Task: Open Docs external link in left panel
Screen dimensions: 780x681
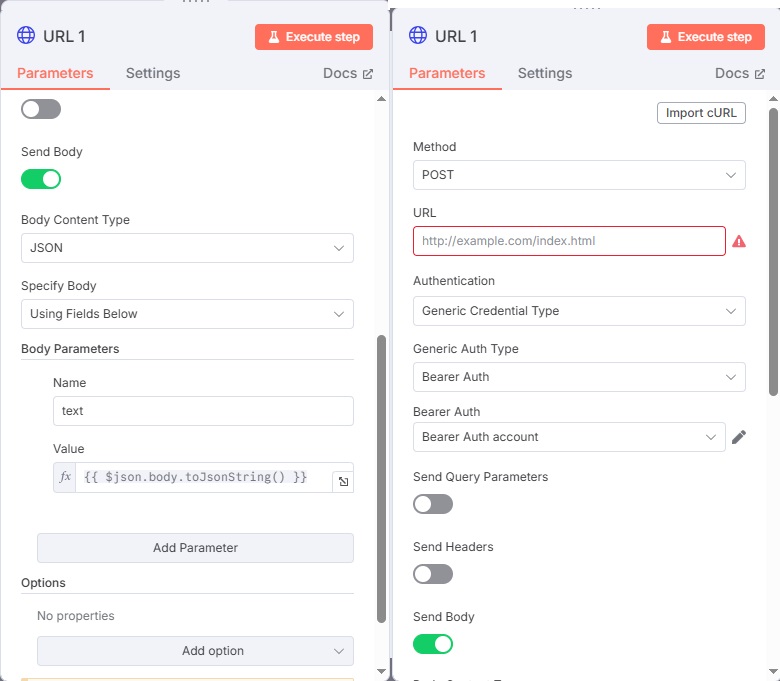Action: coord(348,73)
